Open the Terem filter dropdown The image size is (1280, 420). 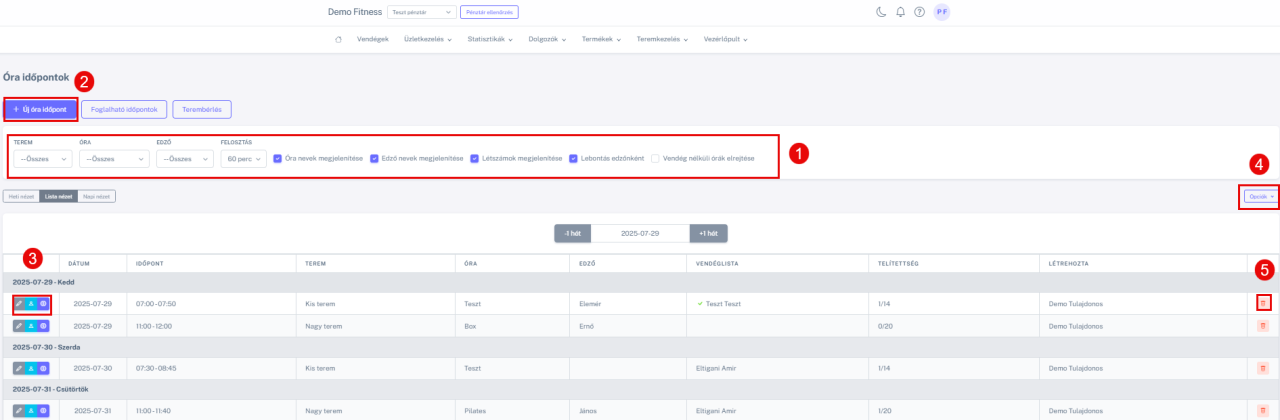coord(42,159)
